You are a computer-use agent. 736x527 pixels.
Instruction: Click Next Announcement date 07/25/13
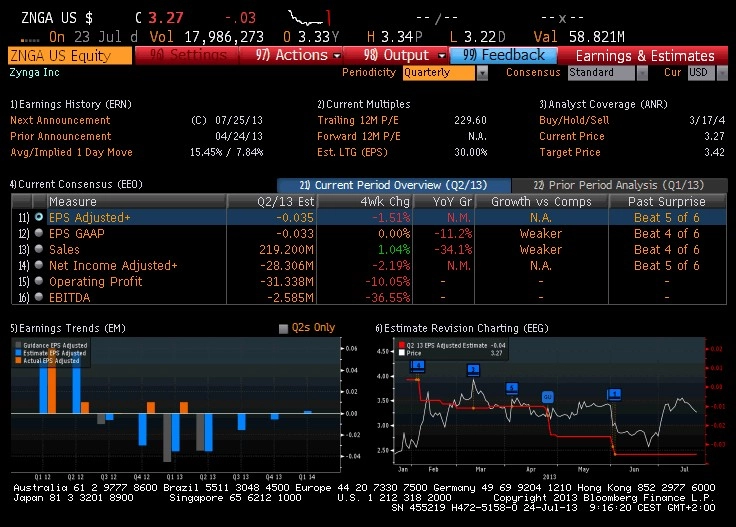pyautogui.click(x=239, y=120)
